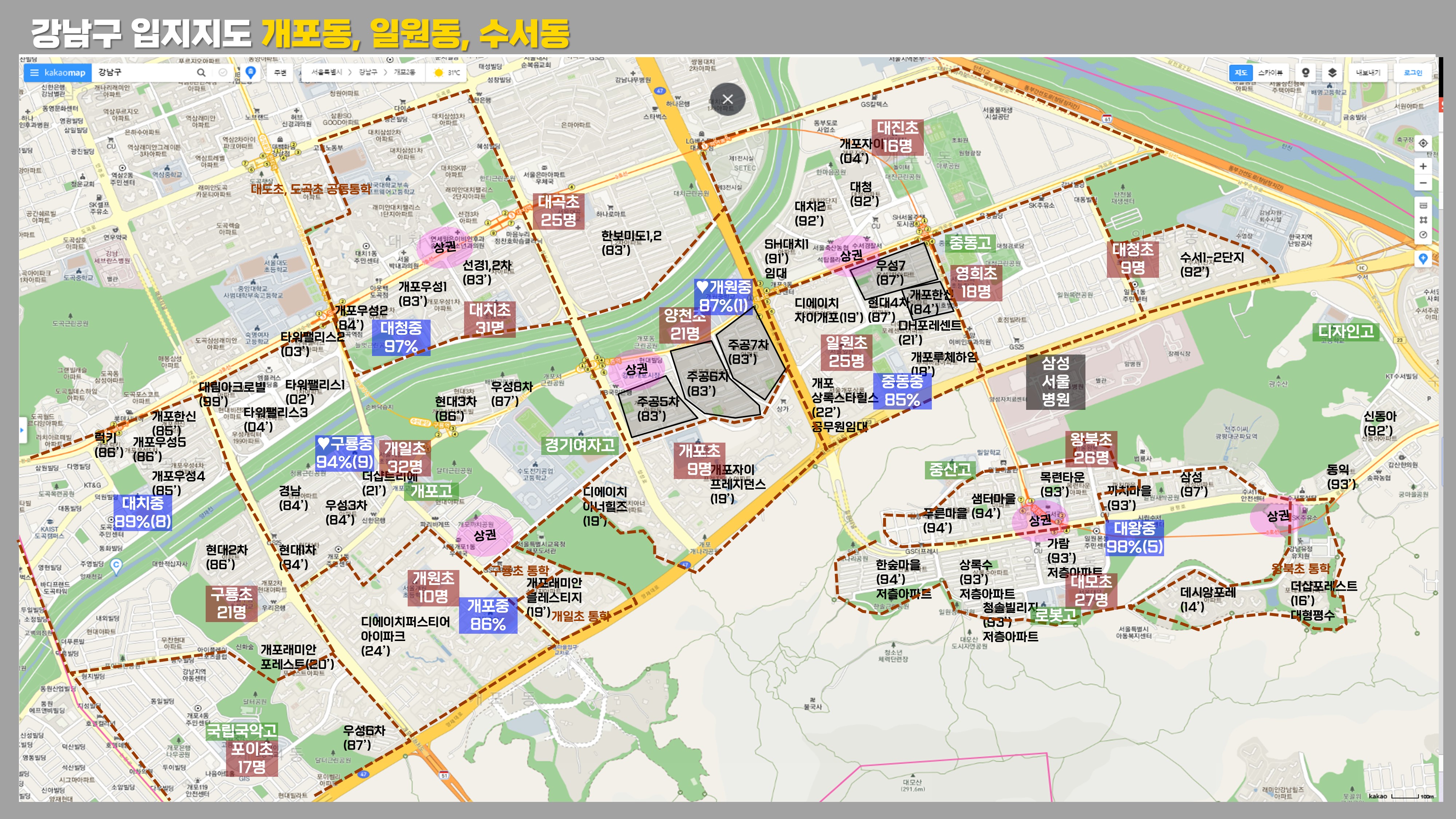Click the 로그인 login link

pyautogui.click(x=1412, y=72)
